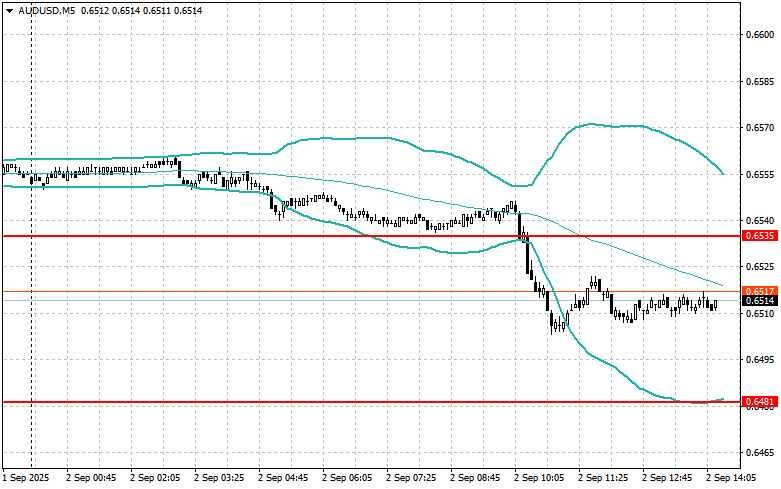
Task: Click the orange 0.6517 price label
Action: point(760,291)
